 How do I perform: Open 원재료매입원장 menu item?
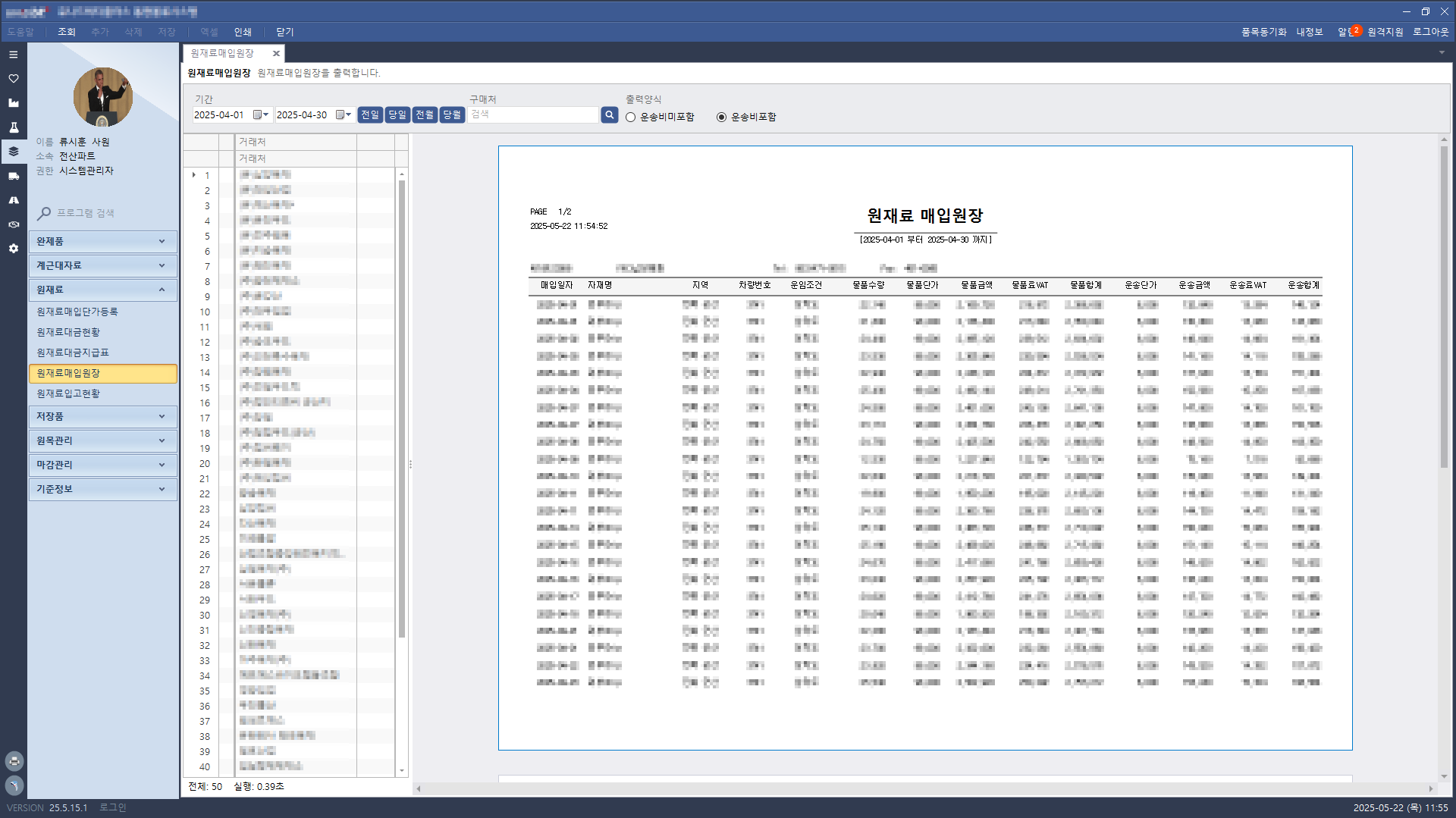(102, 373)
